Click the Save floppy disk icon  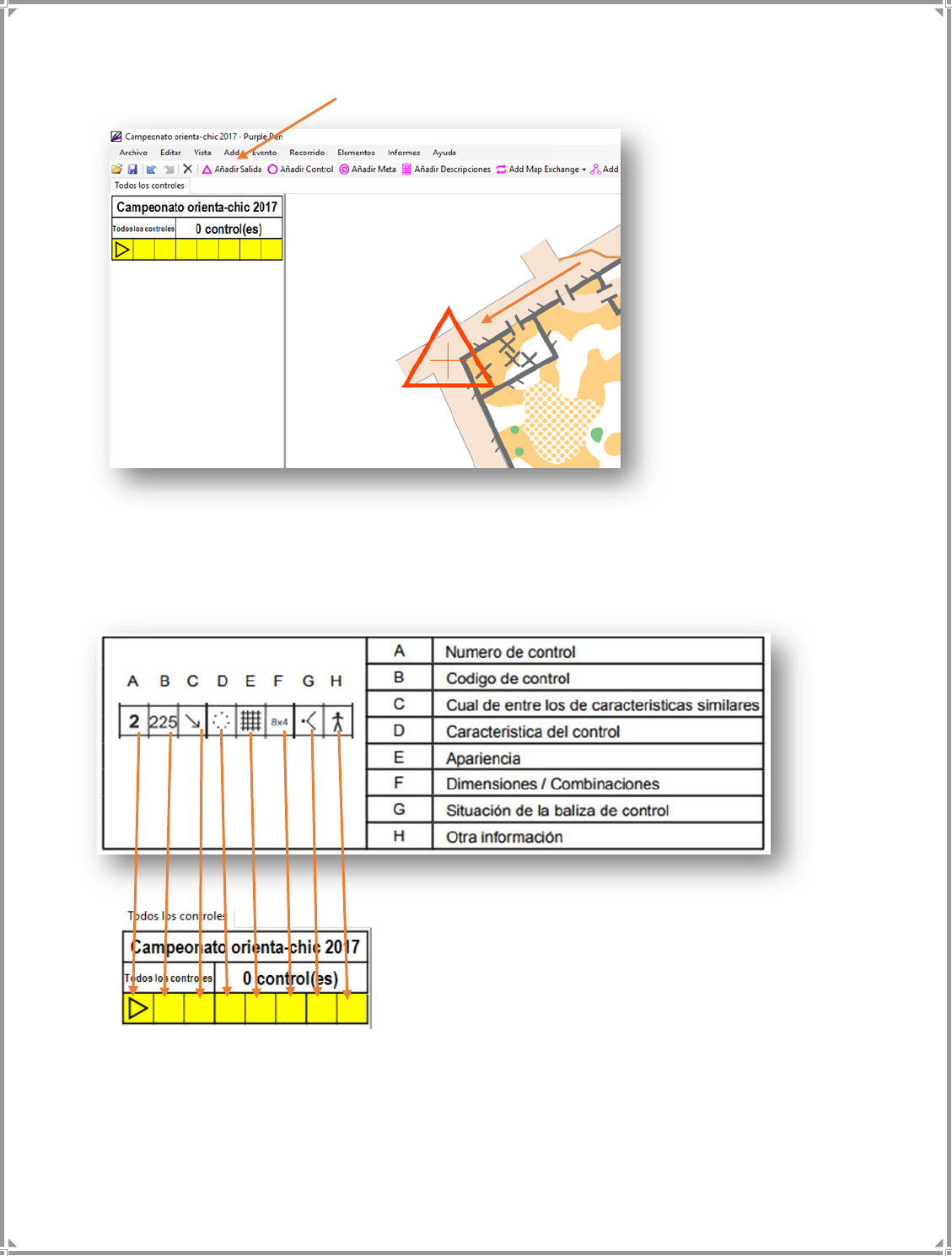tap(132, 170)
